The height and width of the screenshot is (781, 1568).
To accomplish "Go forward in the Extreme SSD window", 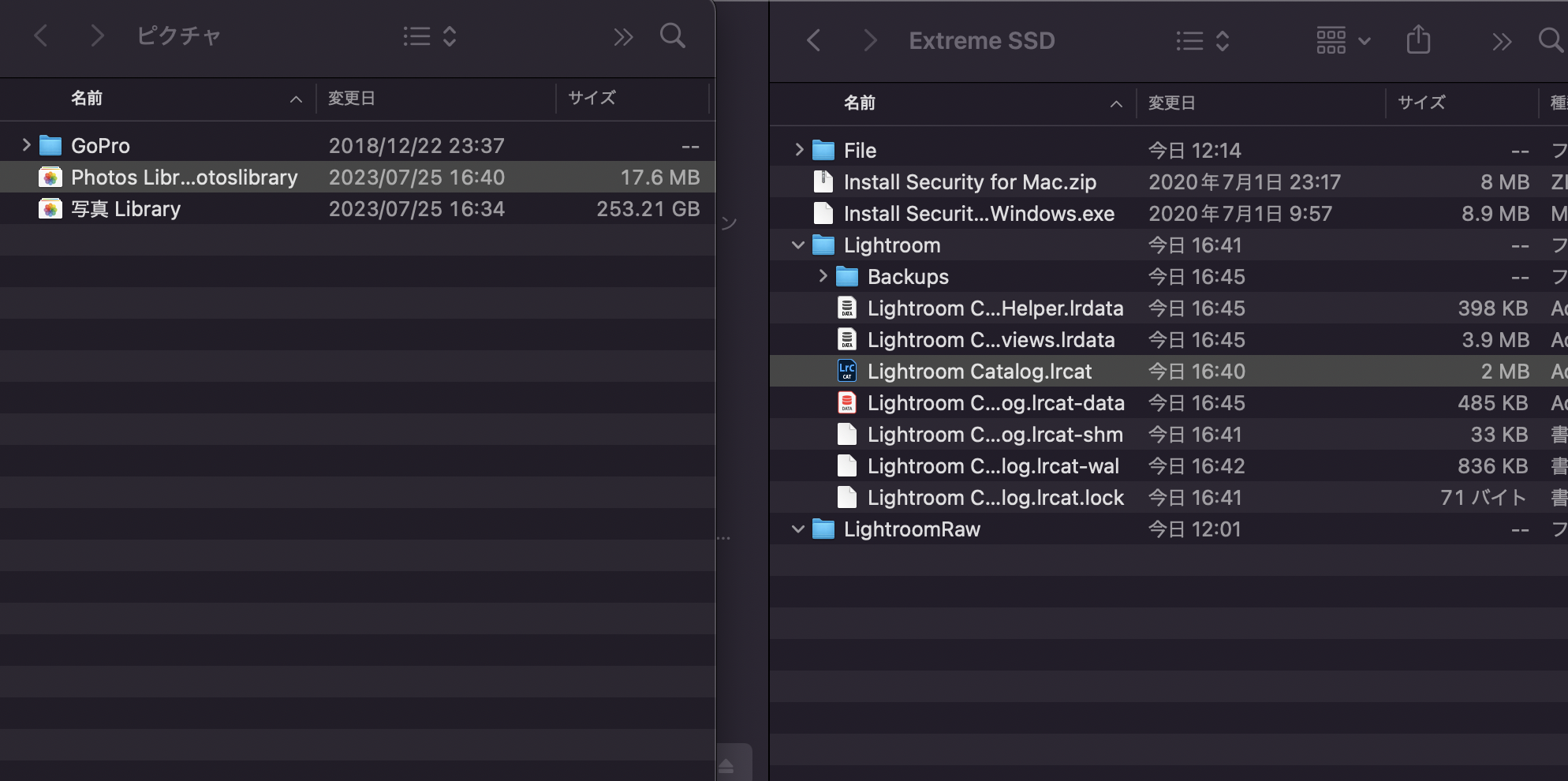I will 870,40.
